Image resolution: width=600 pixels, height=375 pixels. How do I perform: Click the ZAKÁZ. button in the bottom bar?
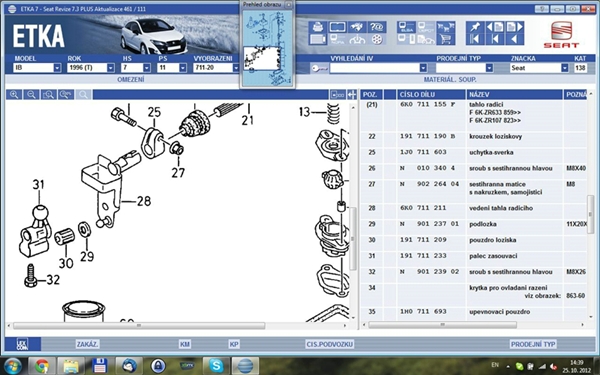pos(88,344)
